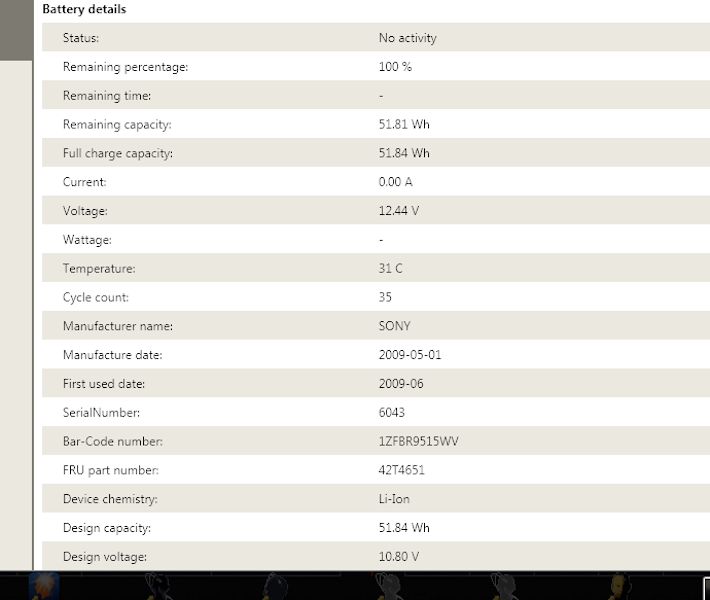Click the Device chemistry Li-Ion value

click(394, 499)
